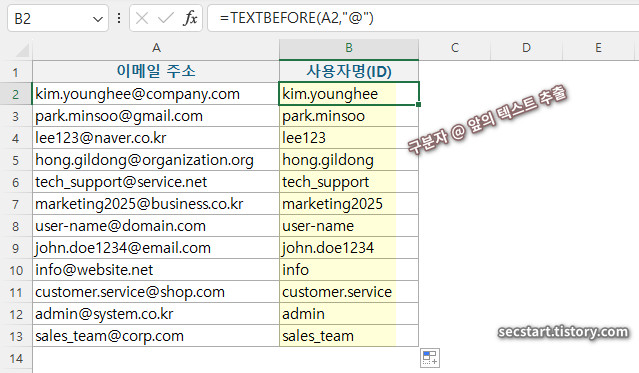Select result cell tech_support in column B
Viewport: 639px width, 373px height.
coord(349,182)
